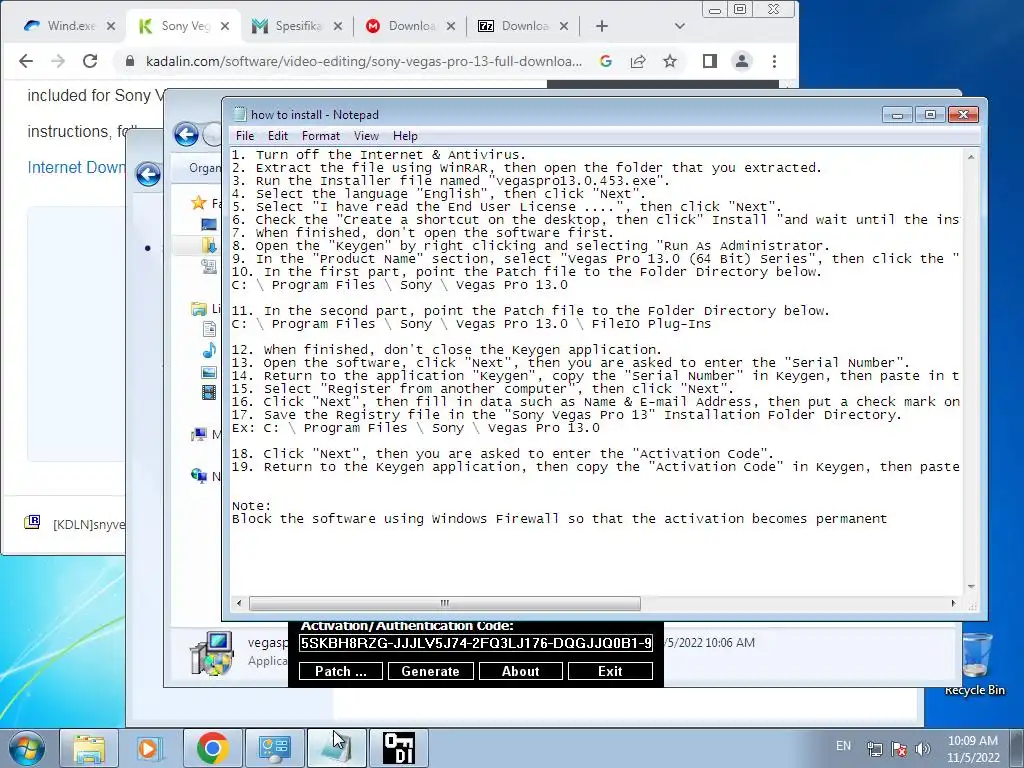Open Windows Explorer from taskbar
This screenshot has height=768, width=1024.
[89, 748]
